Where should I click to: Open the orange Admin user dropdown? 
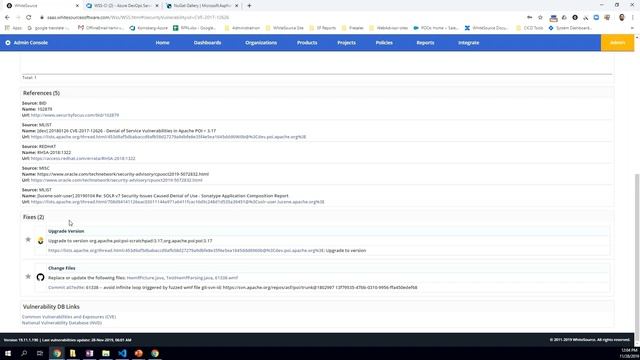click(x=617, y=43)
